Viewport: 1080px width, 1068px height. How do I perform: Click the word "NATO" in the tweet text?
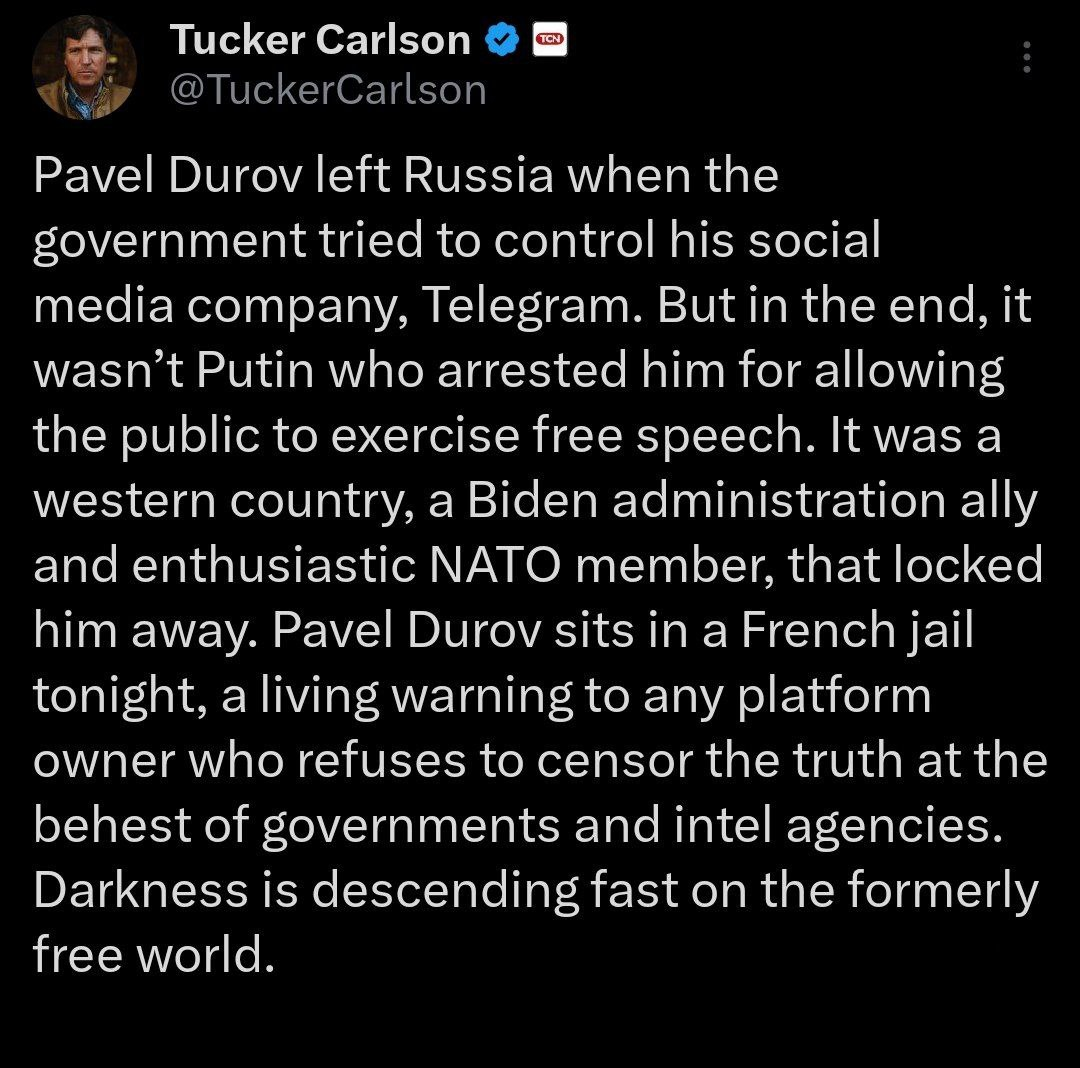point(495,565)
